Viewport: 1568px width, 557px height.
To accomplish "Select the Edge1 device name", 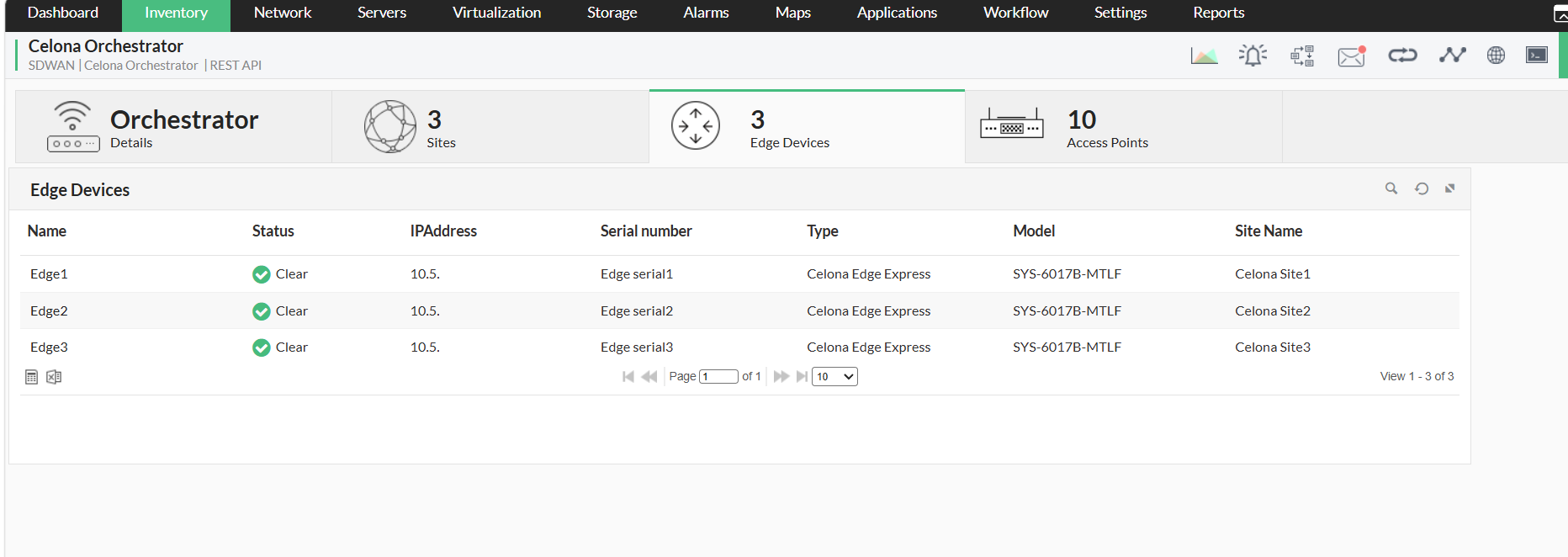I will [49, 274].
